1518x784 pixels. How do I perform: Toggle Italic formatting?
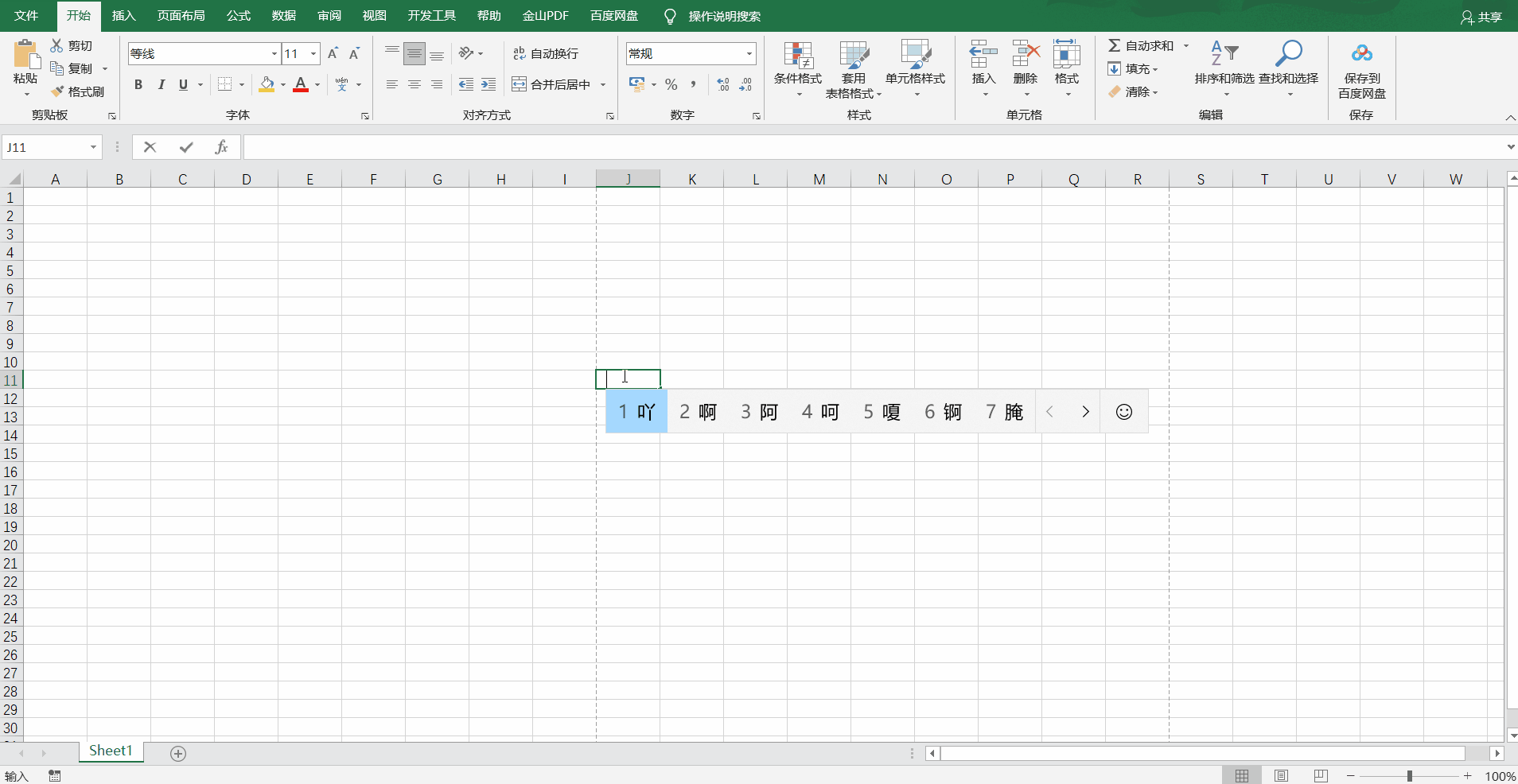161,84
